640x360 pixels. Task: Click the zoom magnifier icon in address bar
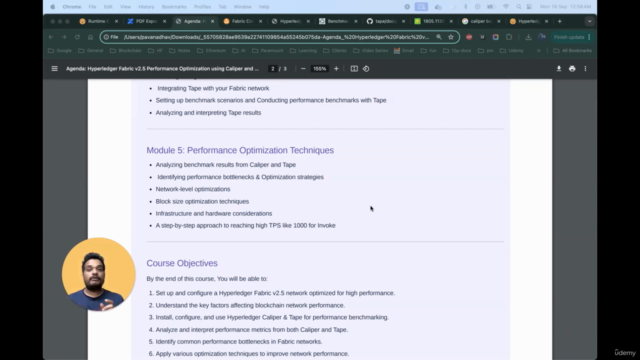[439, 37]
